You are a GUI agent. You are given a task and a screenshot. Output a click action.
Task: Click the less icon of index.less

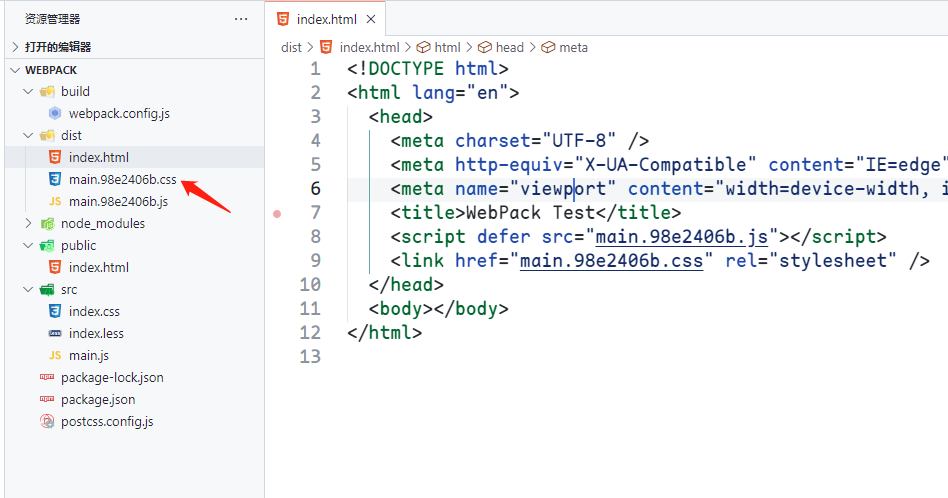coord(54,333)
